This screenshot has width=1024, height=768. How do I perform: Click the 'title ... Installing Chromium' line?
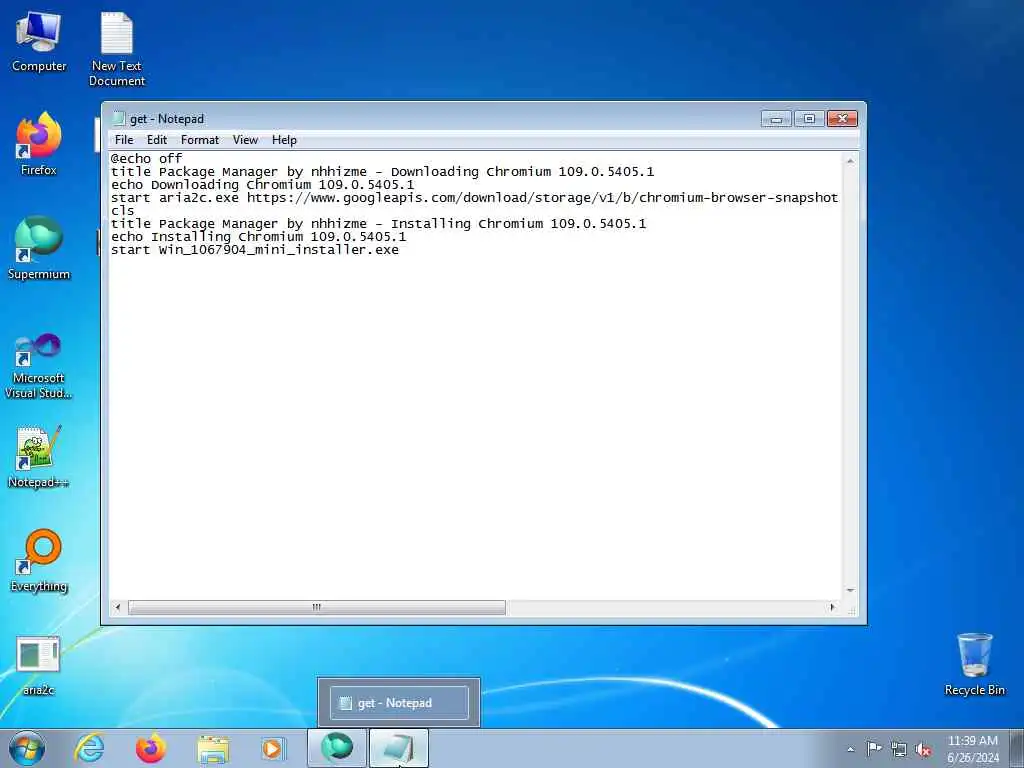tap(378, 224)
